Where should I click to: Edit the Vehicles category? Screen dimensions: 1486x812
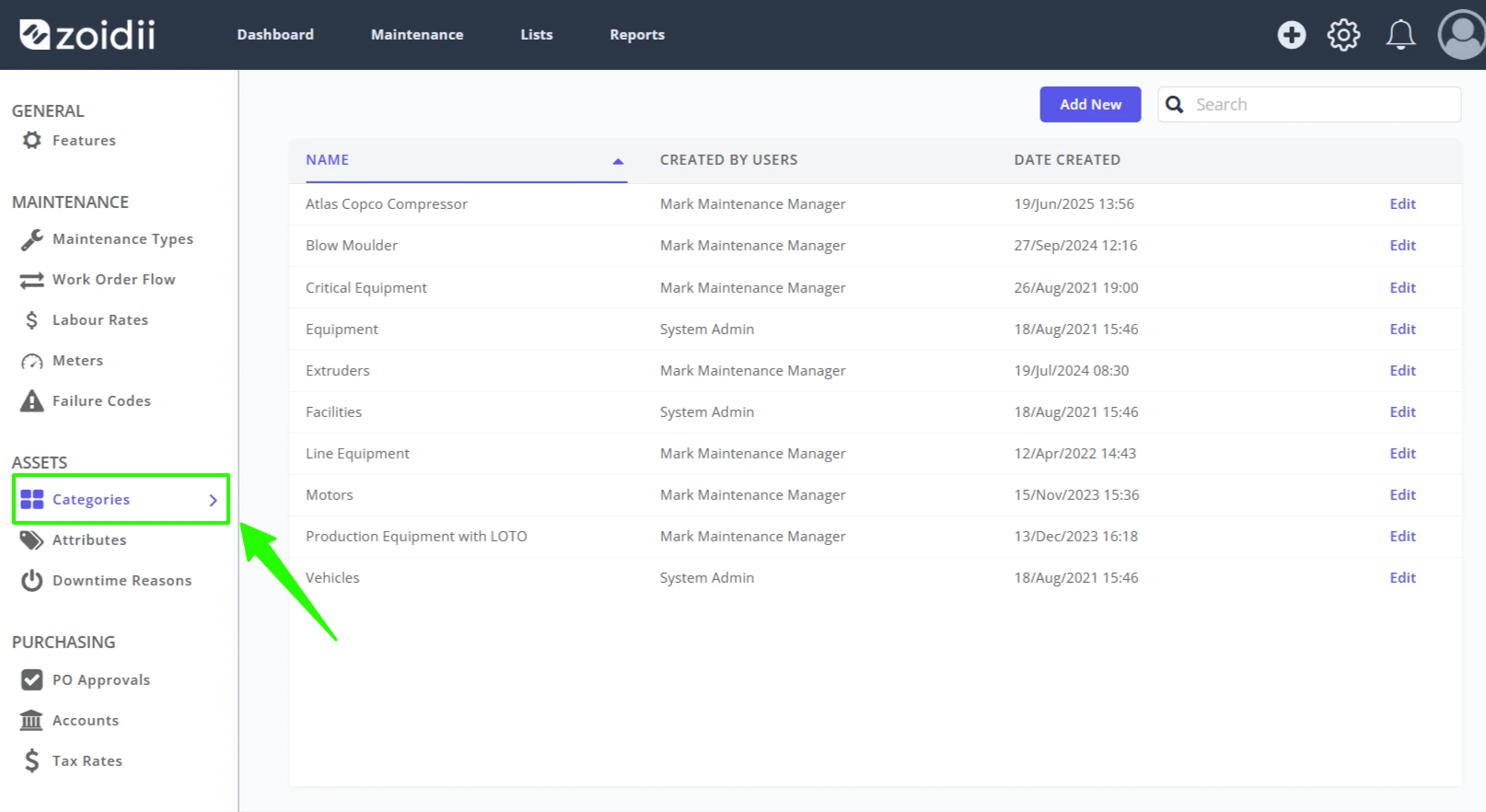1402,578
